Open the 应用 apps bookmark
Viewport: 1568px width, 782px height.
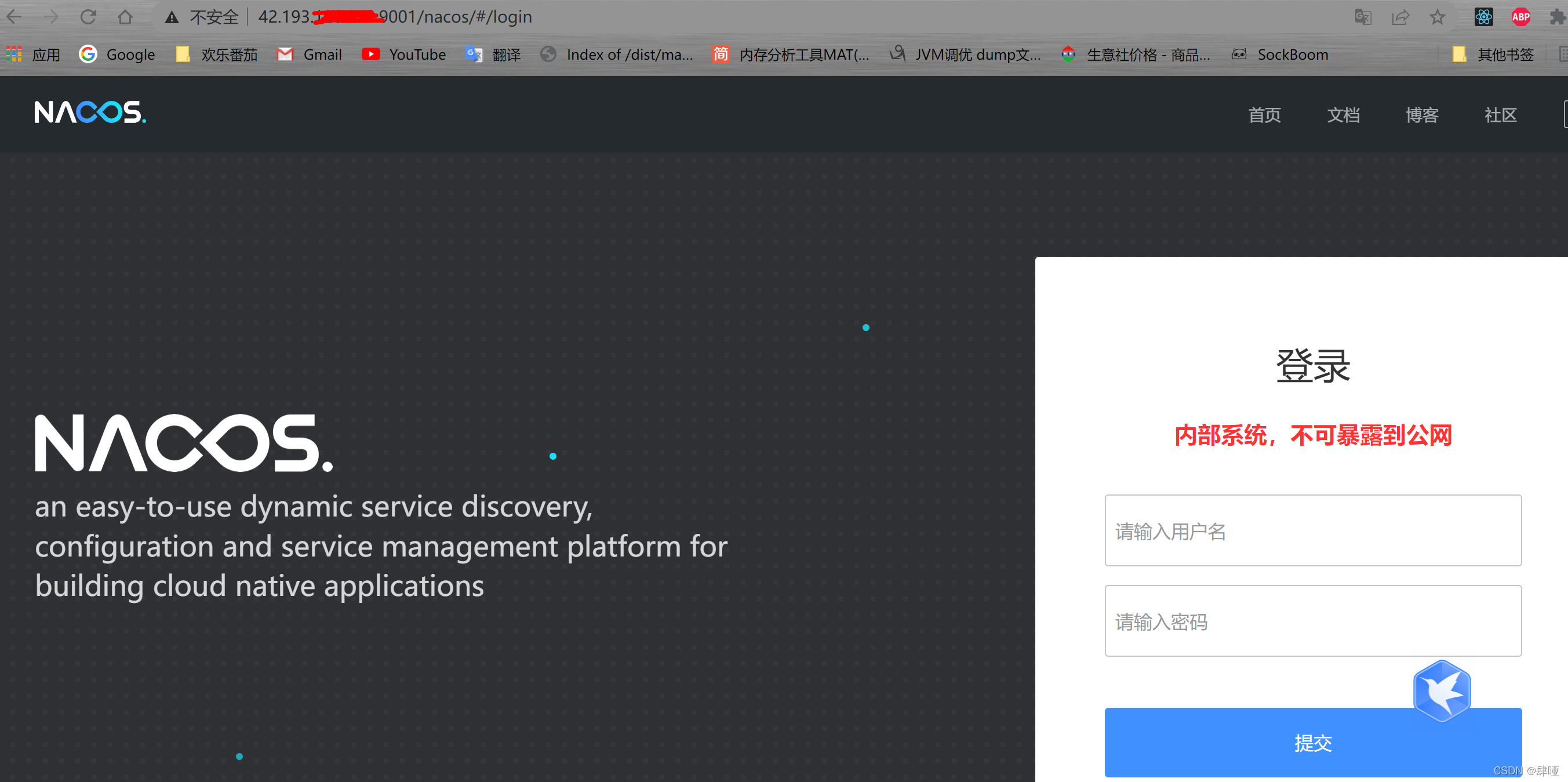coord(33,54)
